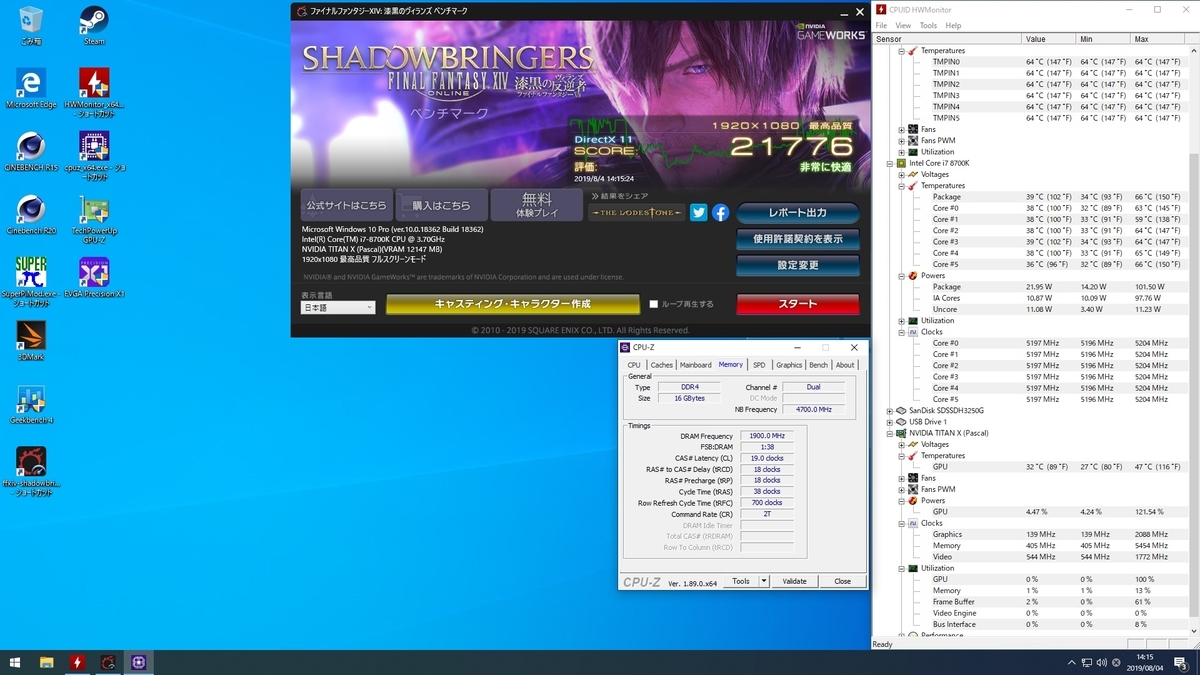Expand the SanDisk SDSSDH3250G node
1200x675 pixels.
889,410
